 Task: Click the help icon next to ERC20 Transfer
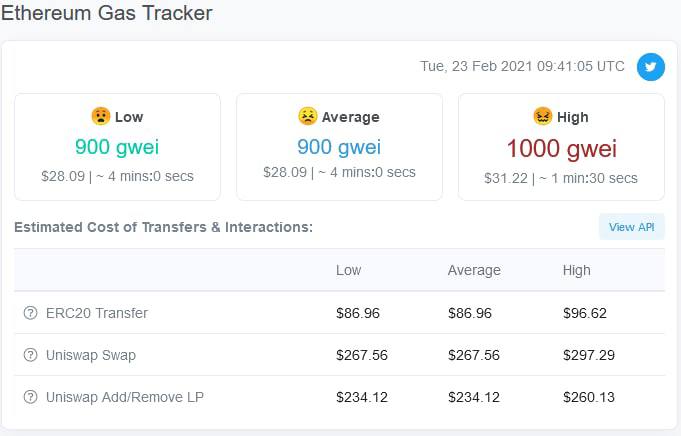pyautogui.click(x=30, y=313)
